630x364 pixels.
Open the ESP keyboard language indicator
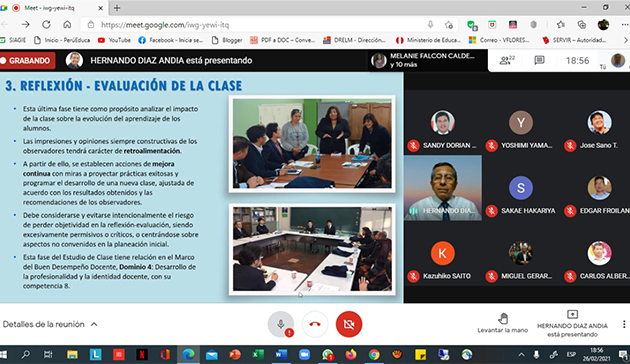571,354
